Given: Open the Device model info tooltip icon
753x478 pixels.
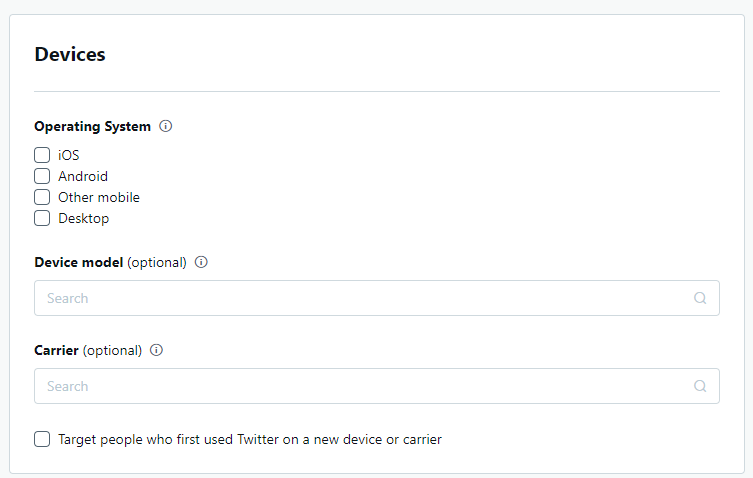Looking at the screenshot, I should coord(201,262).
